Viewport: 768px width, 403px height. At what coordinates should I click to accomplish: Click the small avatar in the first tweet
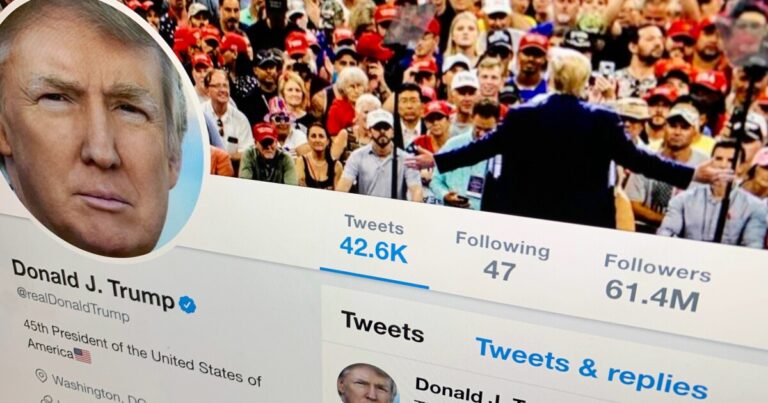tap(366, 383)
